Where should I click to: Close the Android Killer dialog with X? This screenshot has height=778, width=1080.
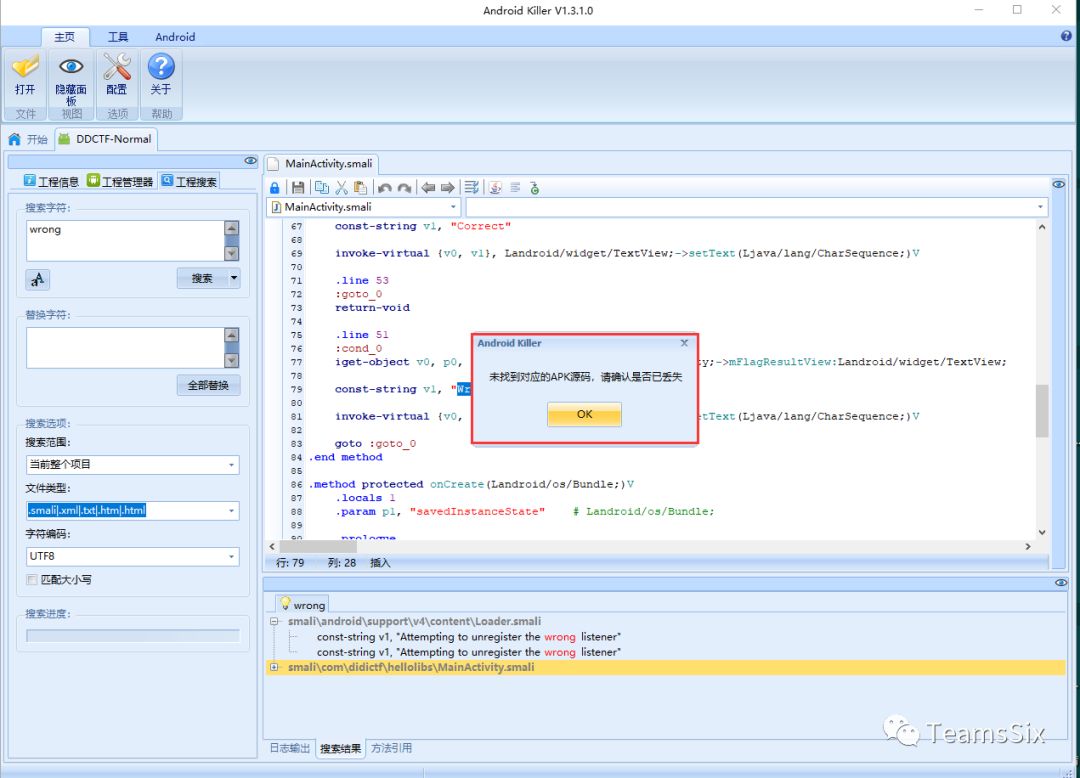(x=684, y=343)
